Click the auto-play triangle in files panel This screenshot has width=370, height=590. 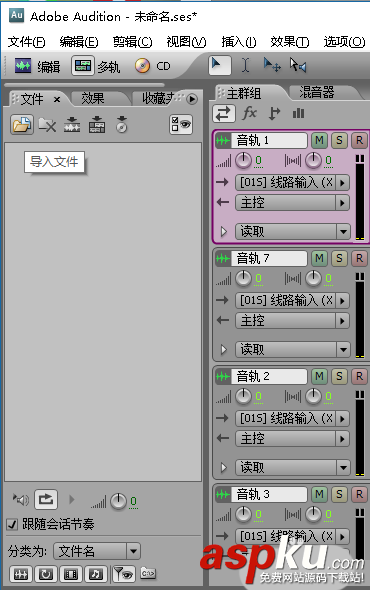[x=72, y=500]
